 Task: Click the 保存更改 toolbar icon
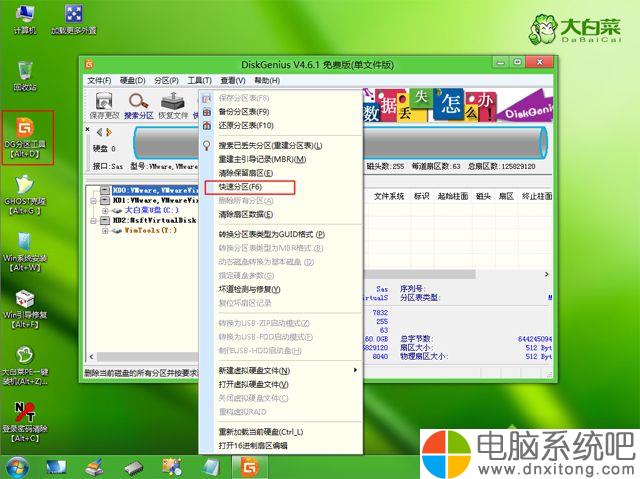[x=104, y=105]
